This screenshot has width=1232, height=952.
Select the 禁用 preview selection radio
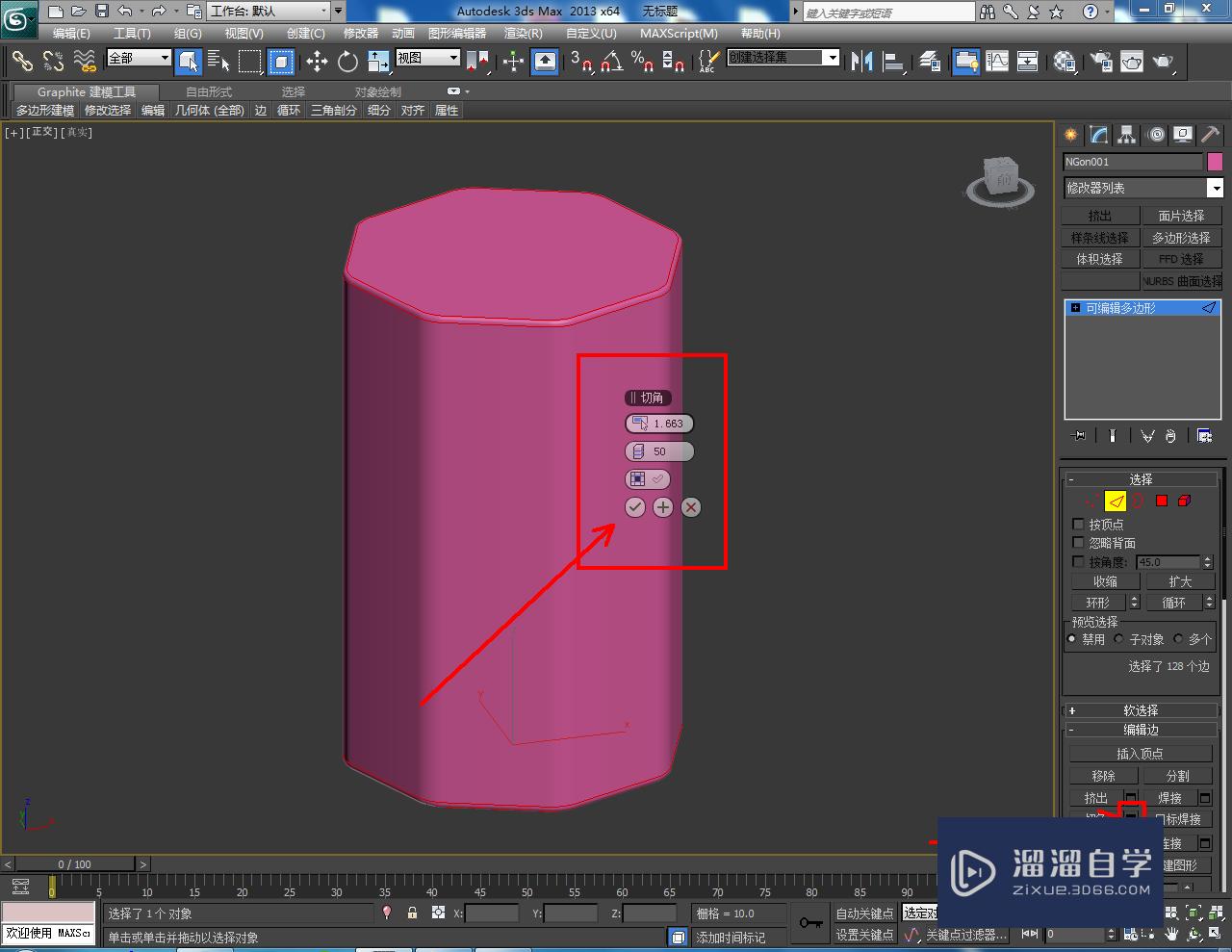(1072, 638)
